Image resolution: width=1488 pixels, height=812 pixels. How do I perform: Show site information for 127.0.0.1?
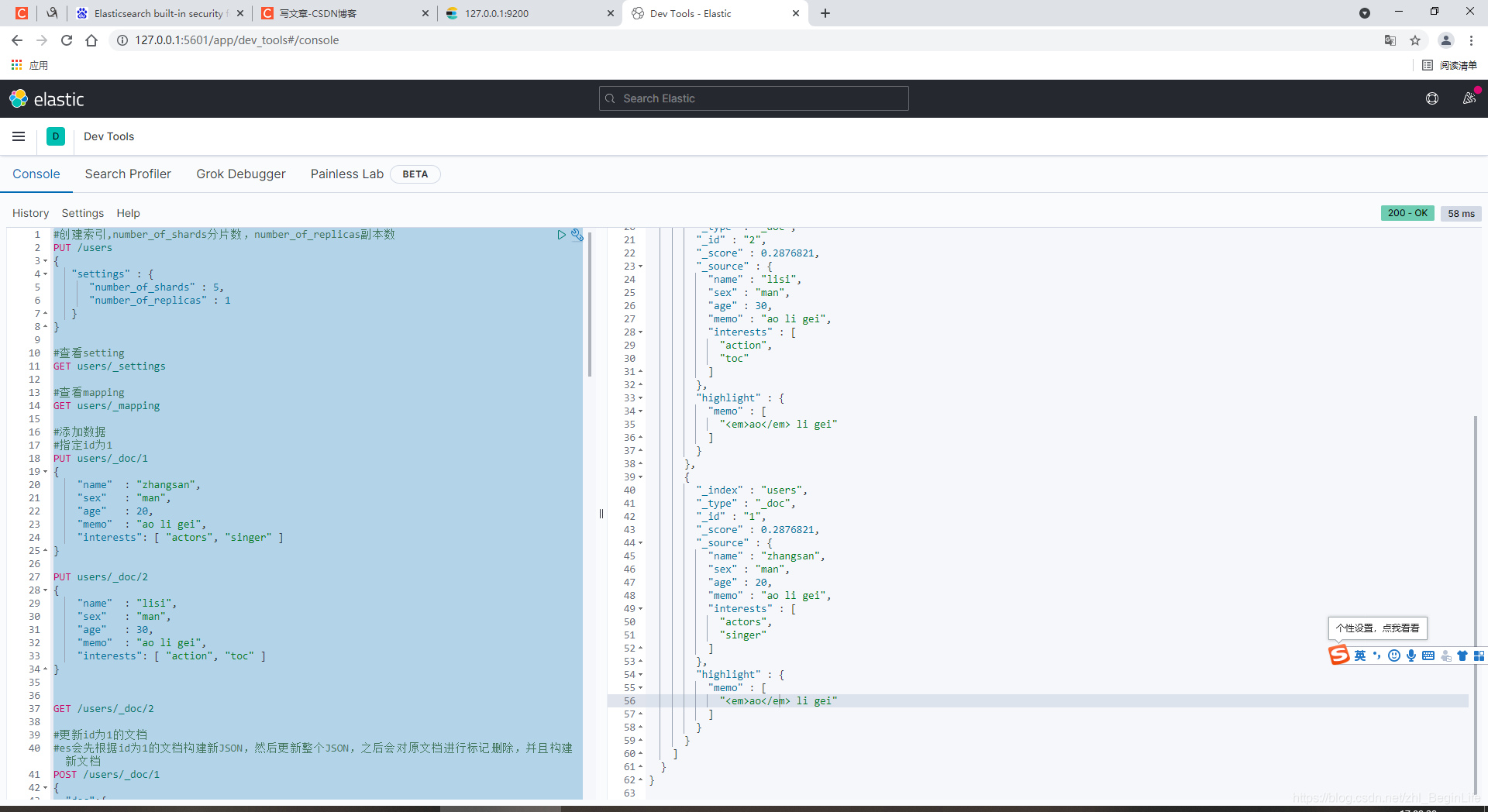coord(122,40)
